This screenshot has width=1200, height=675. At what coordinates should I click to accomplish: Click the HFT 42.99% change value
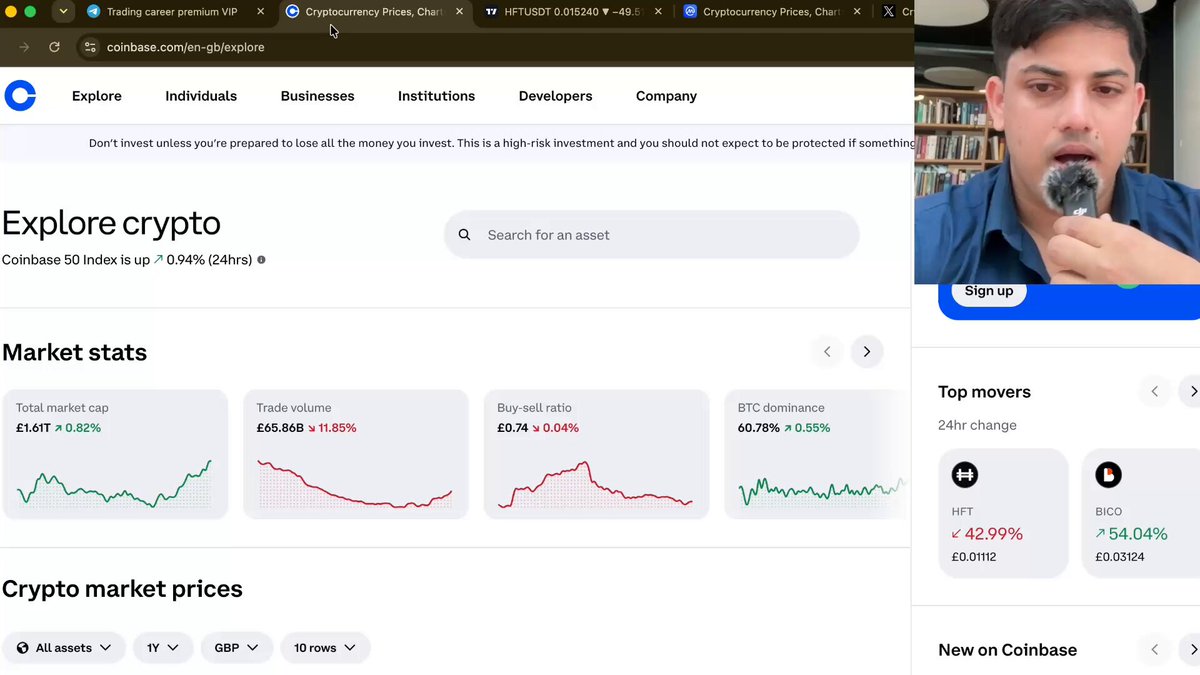987,534
